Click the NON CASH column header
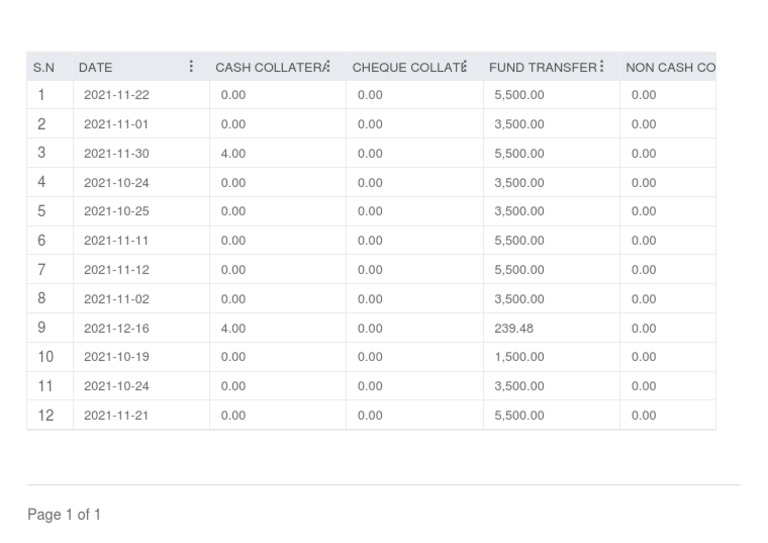This screenshot has width=768, height=543. click(x=669, y=67)
